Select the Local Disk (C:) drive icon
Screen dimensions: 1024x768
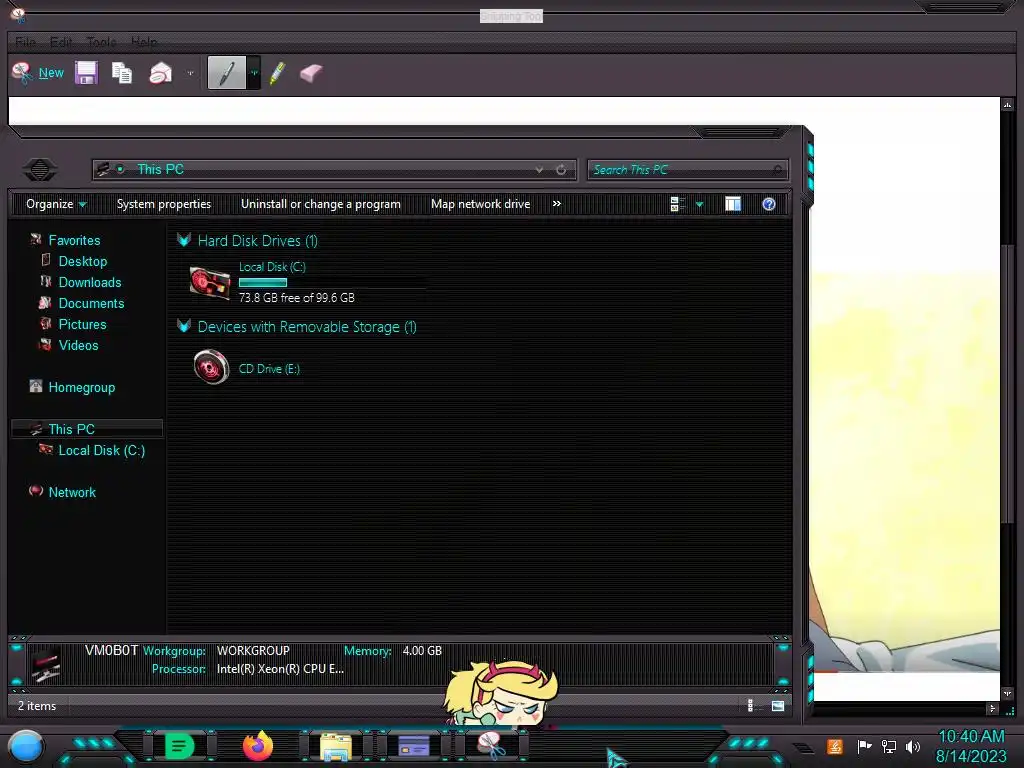tap(210, 283)
